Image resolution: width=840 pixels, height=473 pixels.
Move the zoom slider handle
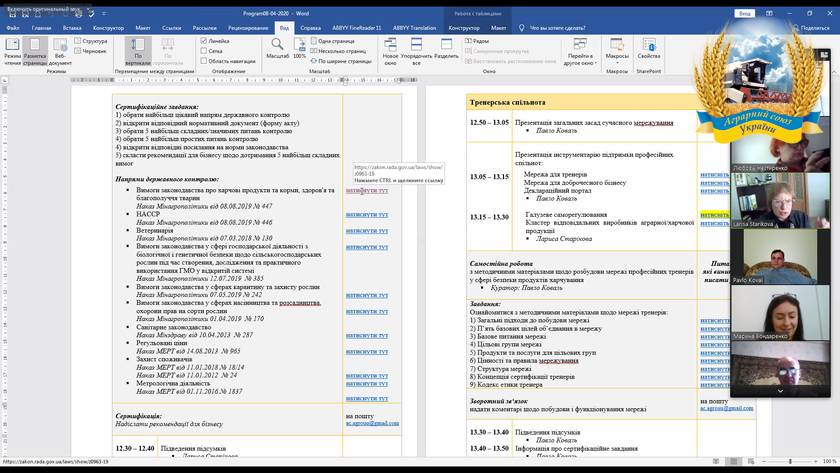coord(790,461)
